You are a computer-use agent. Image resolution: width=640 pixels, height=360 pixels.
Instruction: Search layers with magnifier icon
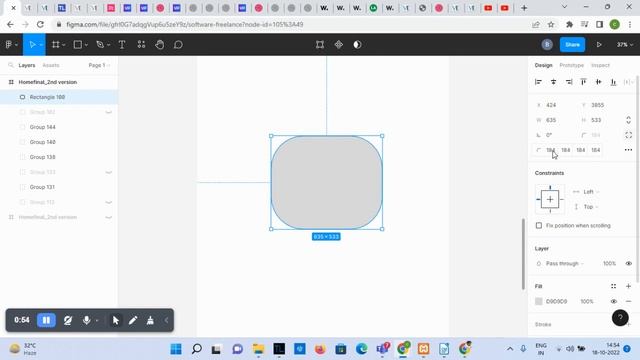point(11,65)
